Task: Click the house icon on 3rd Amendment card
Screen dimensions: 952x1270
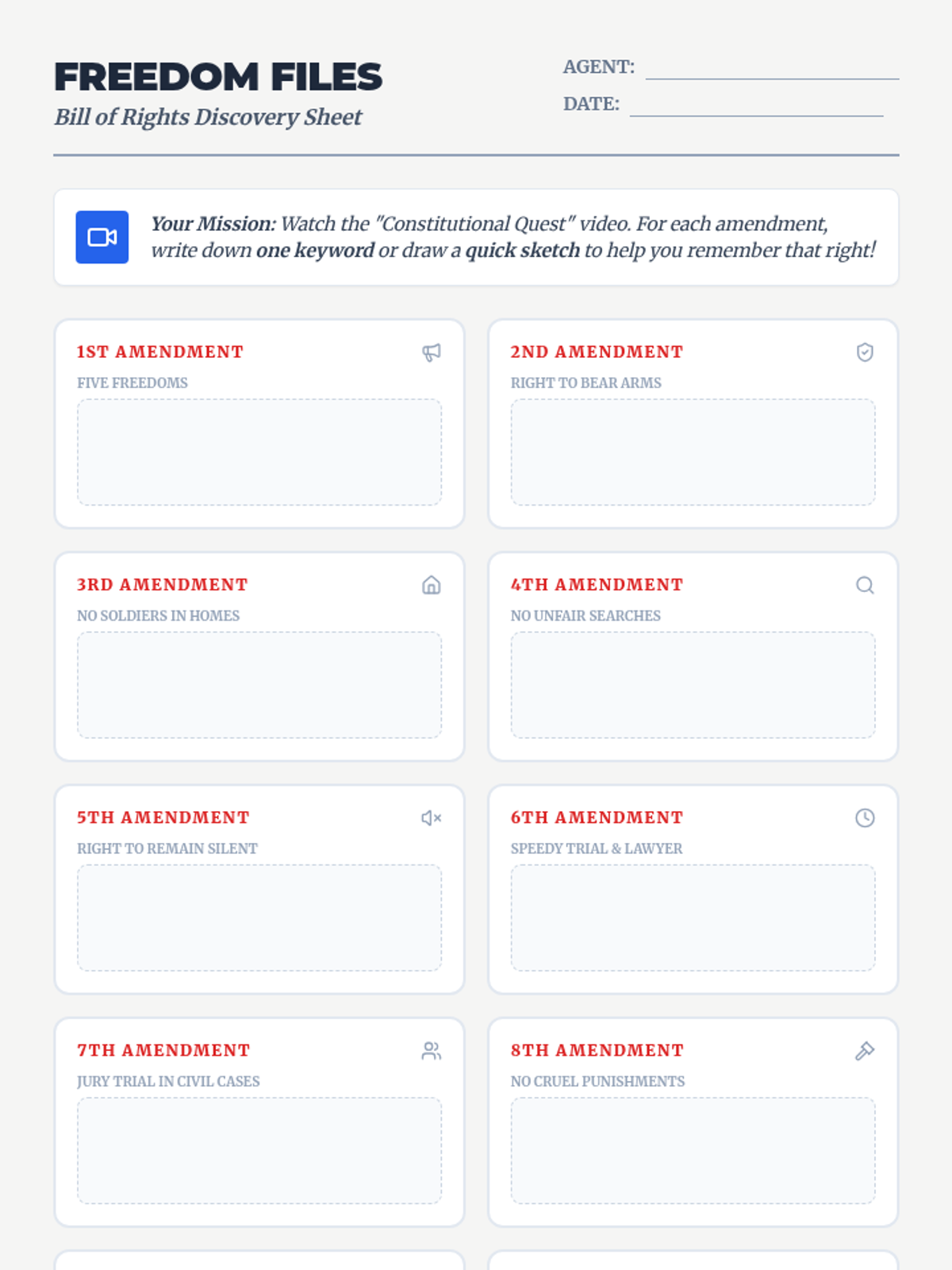Action: (x=432, y=585)
